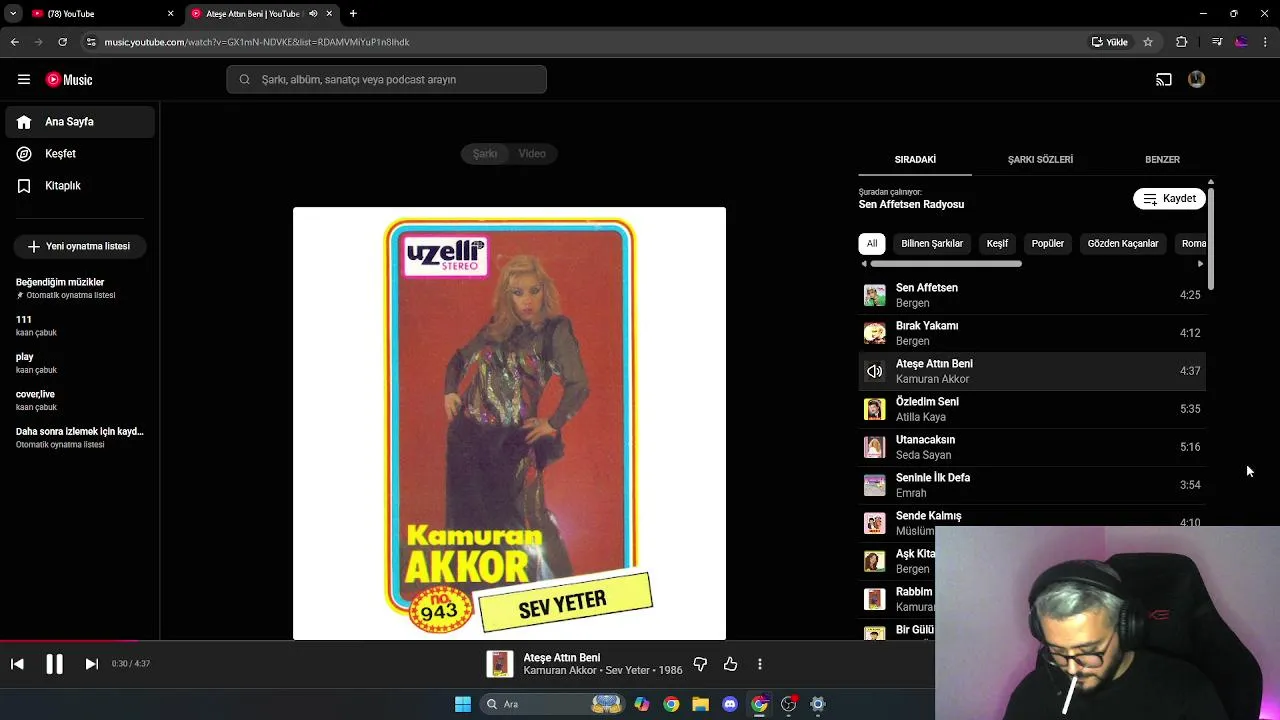Dislike Ateşe Attın Beni
This screenshot has width=1280, height=720.
click(700, 664)
